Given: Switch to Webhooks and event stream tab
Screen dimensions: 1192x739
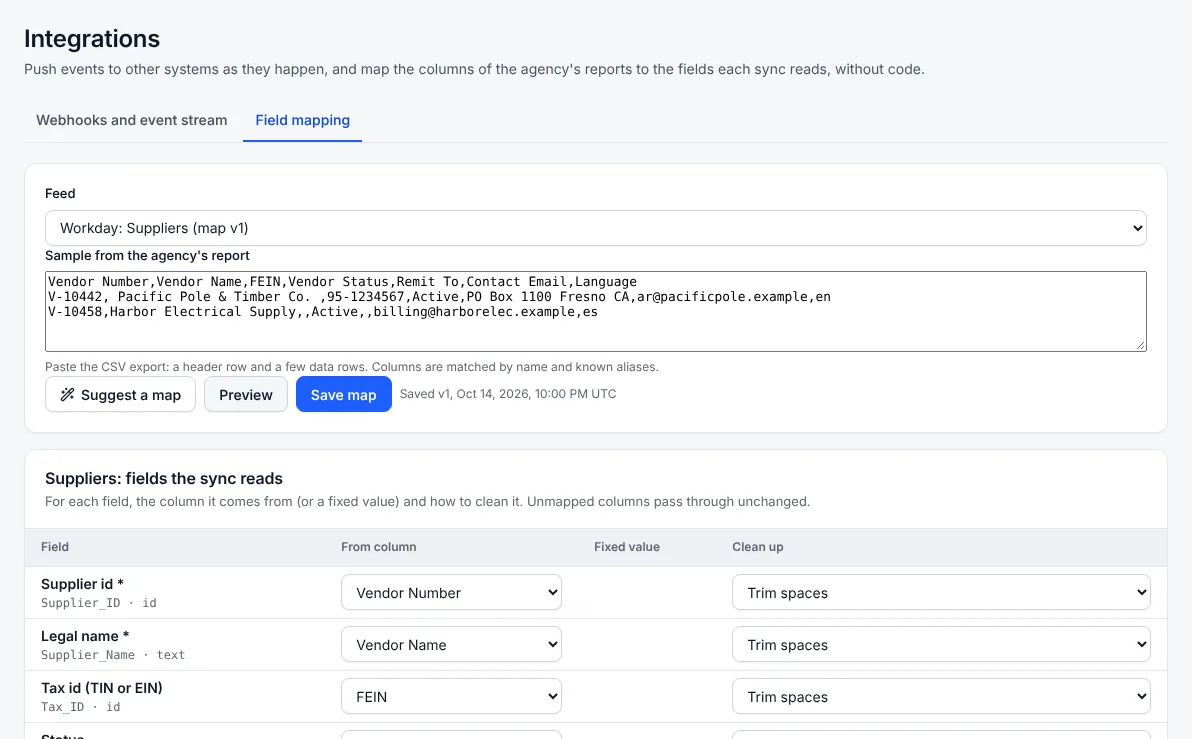Looking at the screenshot, I should click(x=132, y=120).
